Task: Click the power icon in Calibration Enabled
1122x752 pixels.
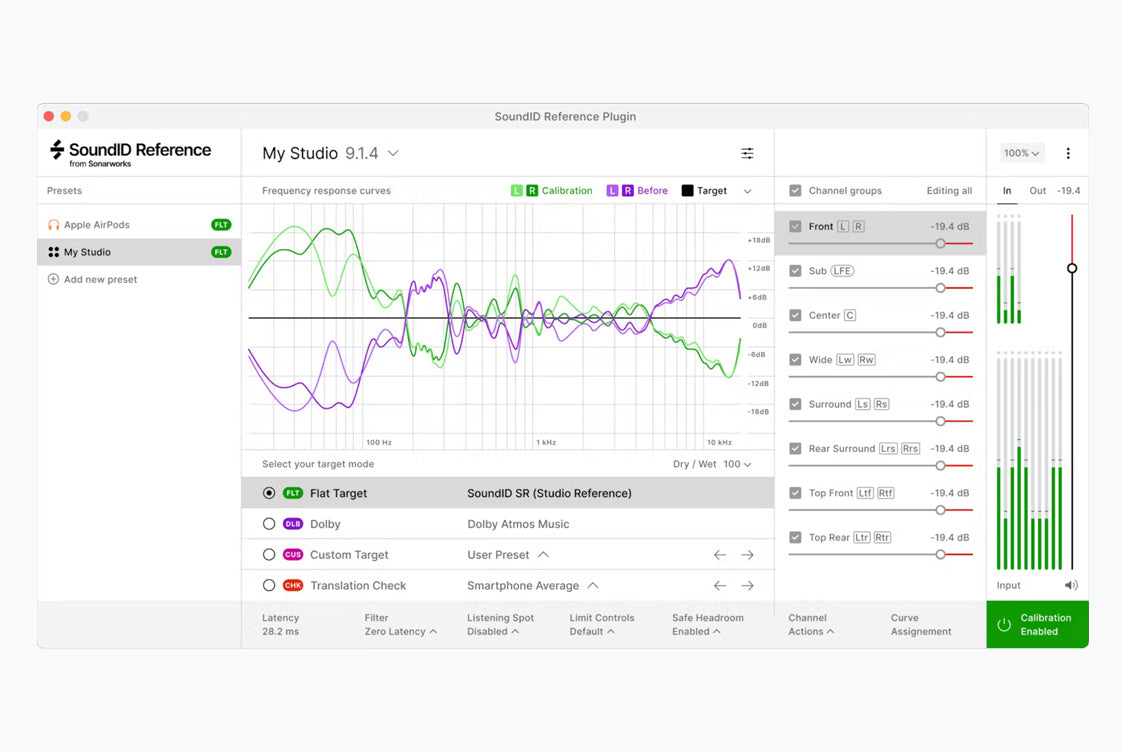Action: 1004,625
